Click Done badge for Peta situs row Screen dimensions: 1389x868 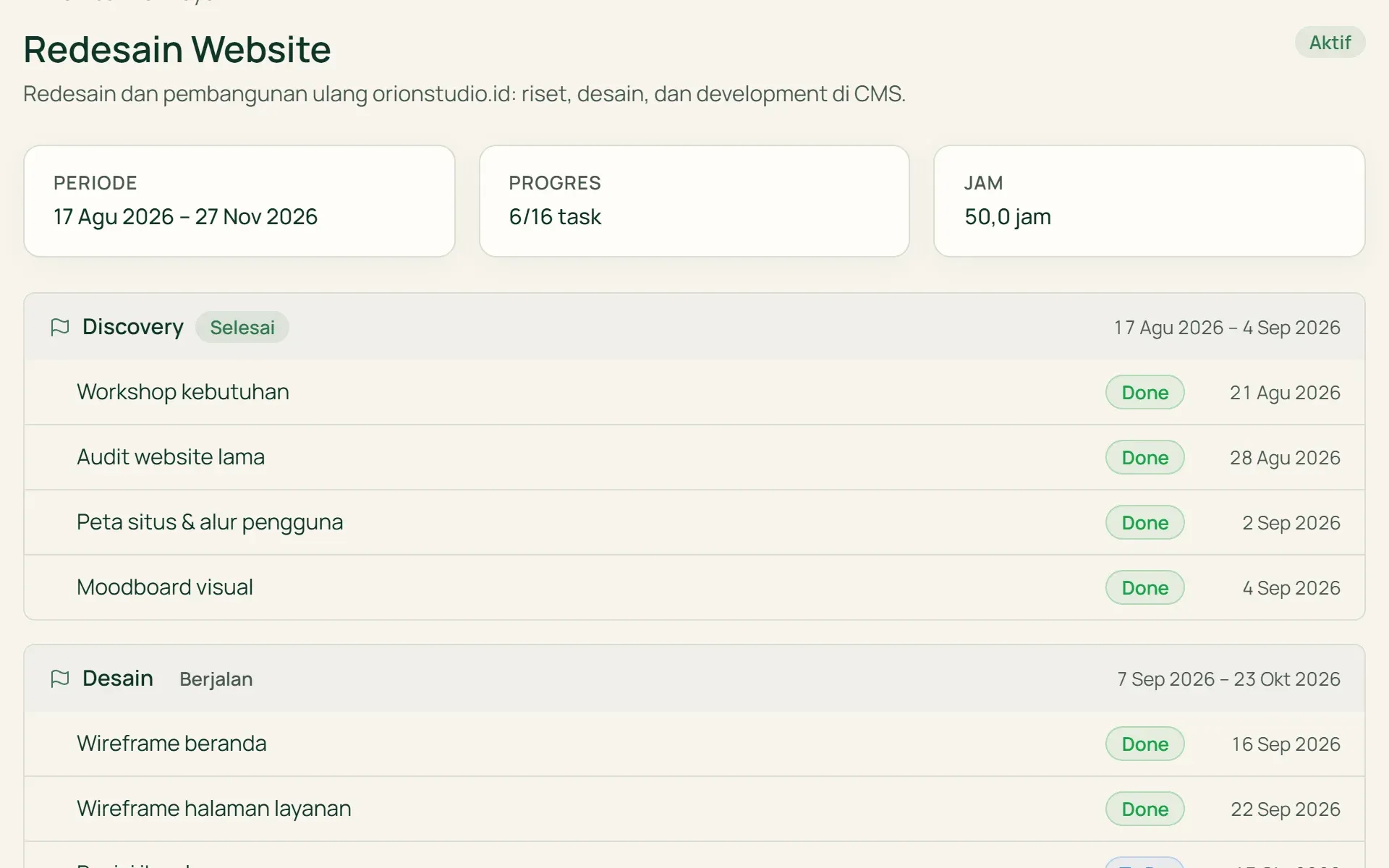(1144, 522)
